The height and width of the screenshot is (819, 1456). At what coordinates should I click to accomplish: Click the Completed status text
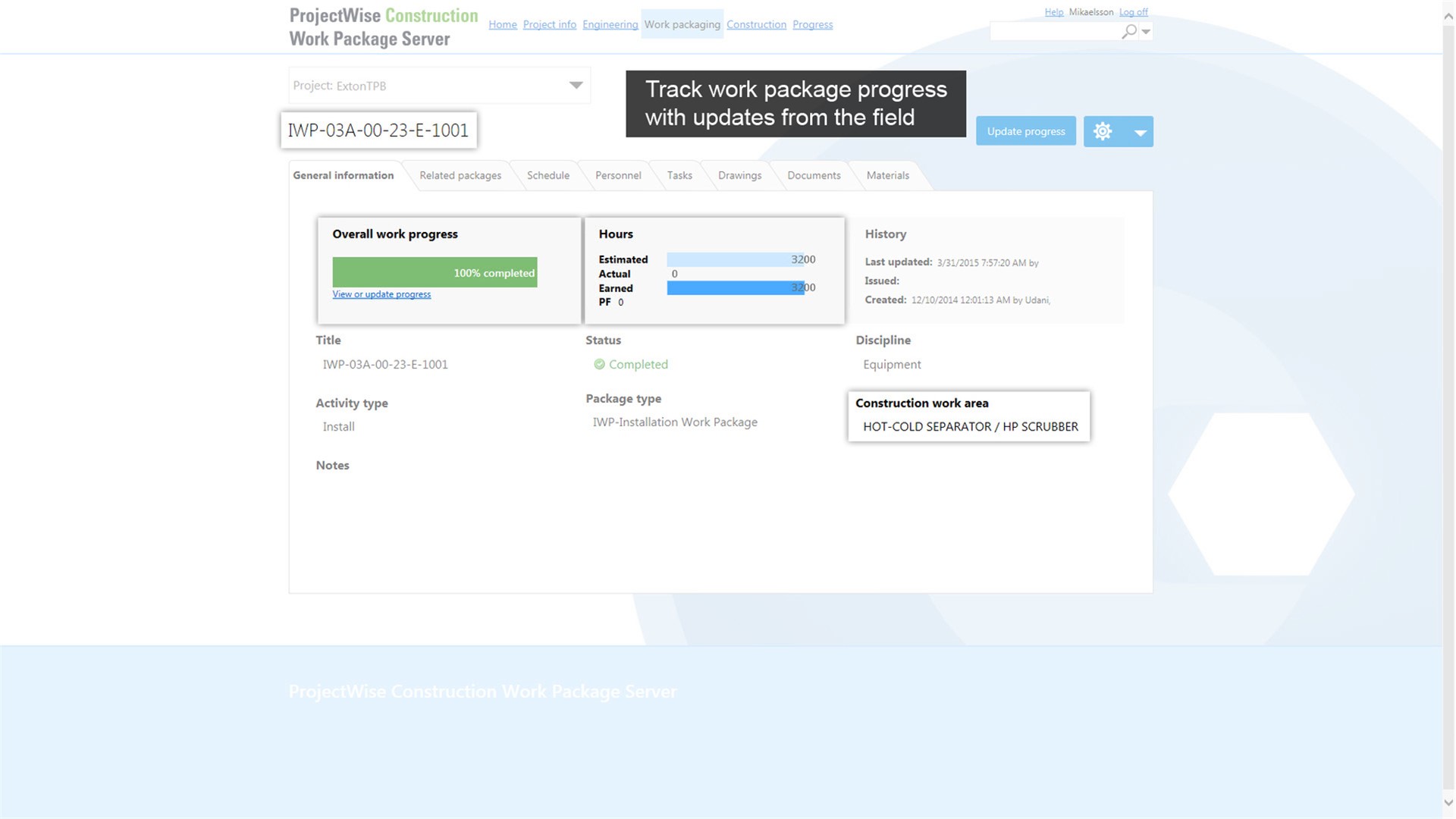639,364
